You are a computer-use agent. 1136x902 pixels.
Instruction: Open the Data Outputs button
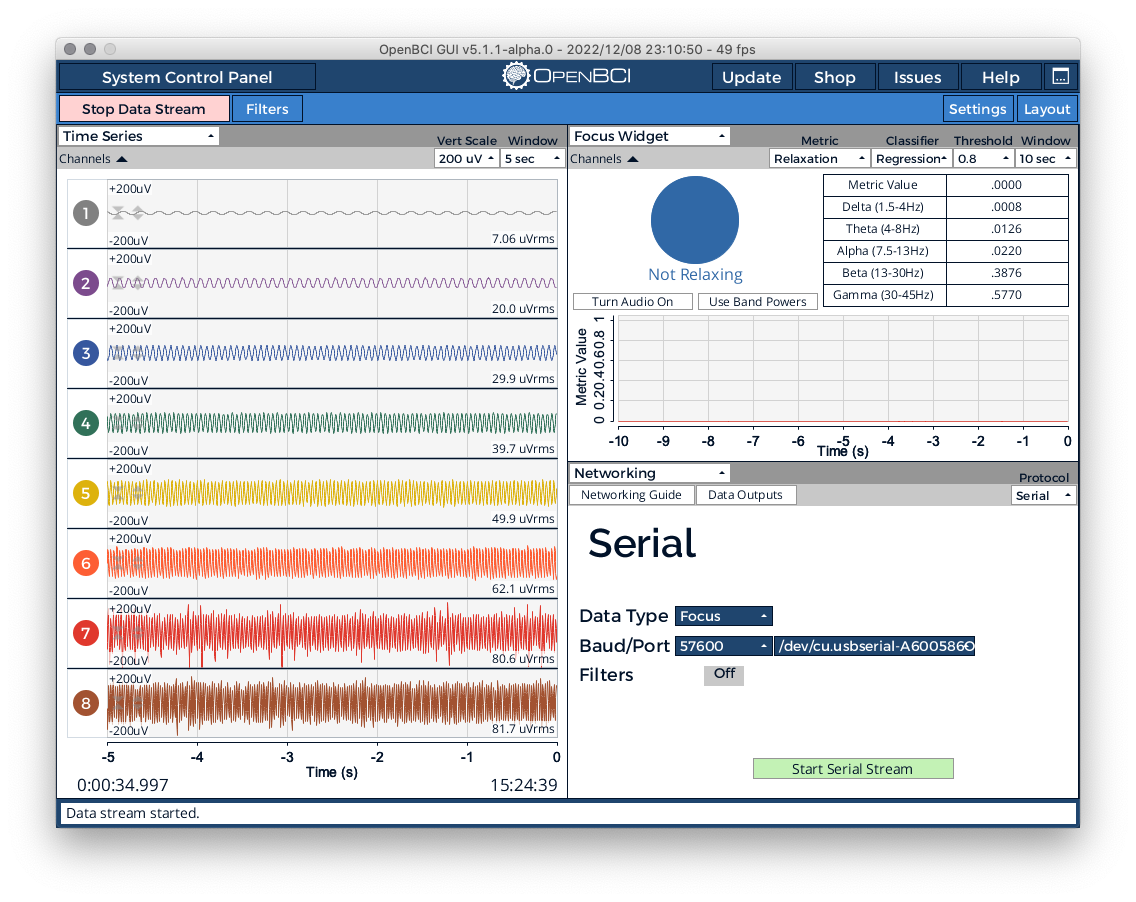[x=745, y=495]
